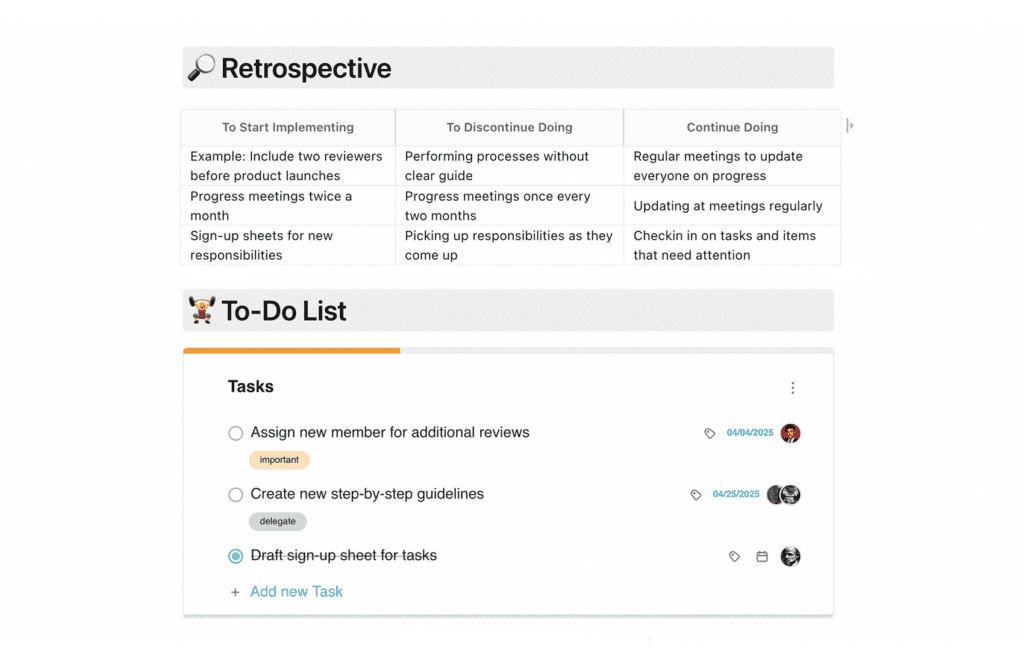The width and height of the screenshot is (1024, 663).
Task: Click the To Start Implementing column header
Action: (287, 127)
